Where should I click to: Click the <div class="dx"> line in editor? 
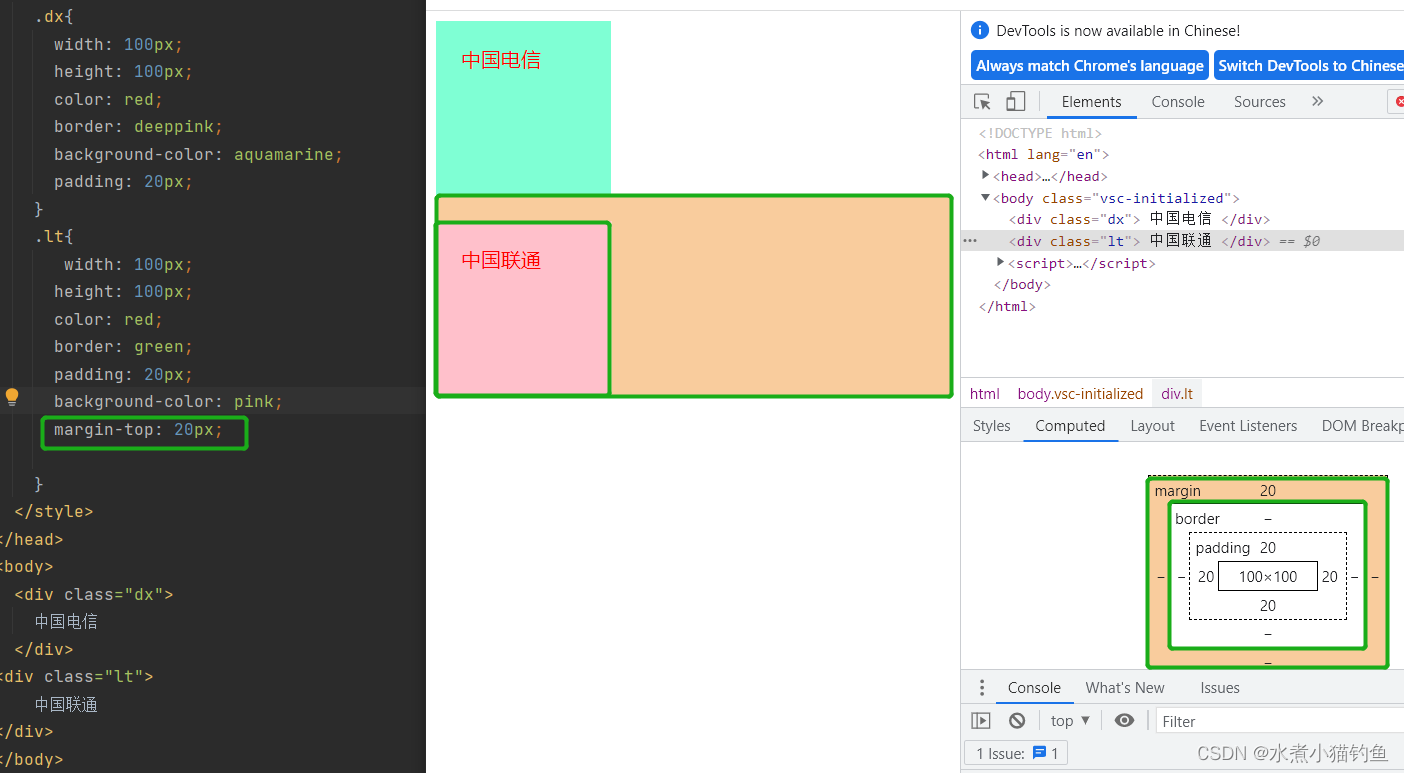pos(94,595)
